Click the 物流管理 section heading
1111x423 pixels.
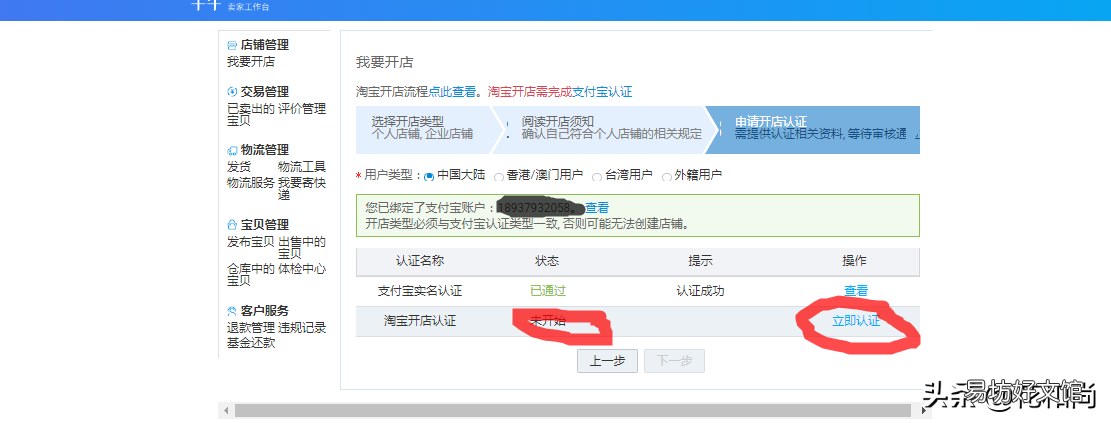(x=264, y=150)
